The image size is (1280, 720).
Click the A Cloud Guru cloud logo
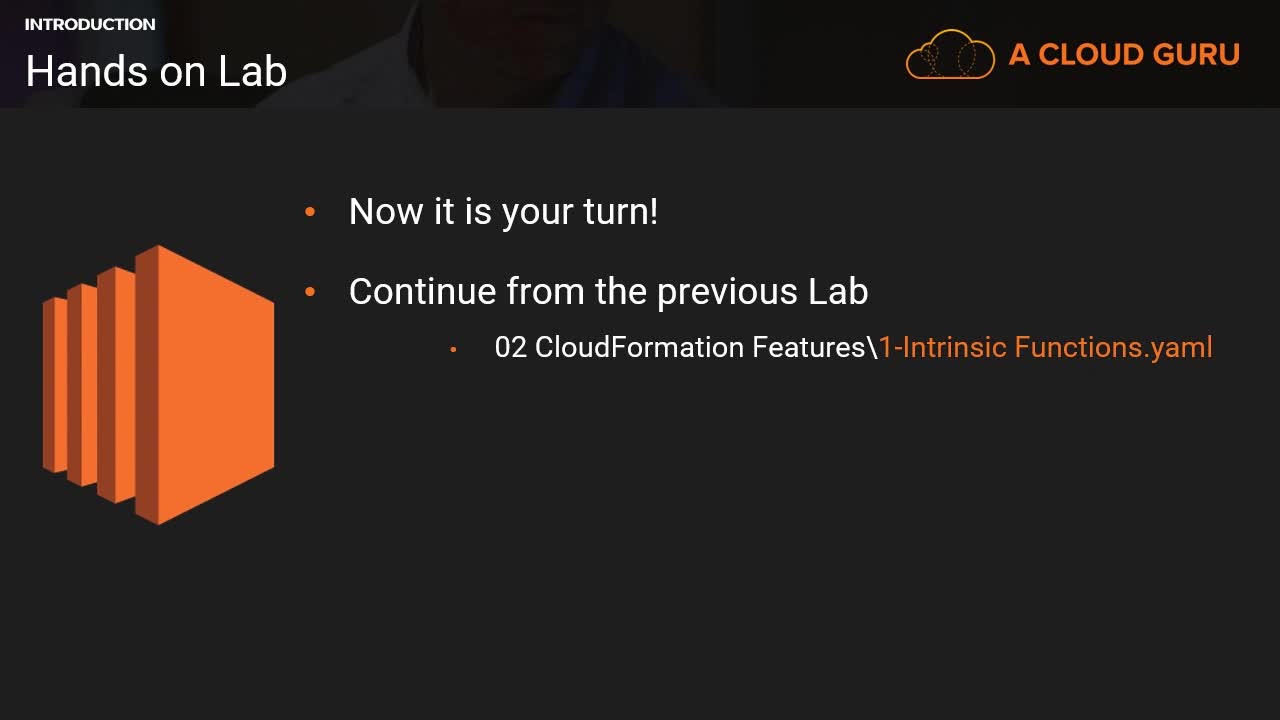(950, 55)
